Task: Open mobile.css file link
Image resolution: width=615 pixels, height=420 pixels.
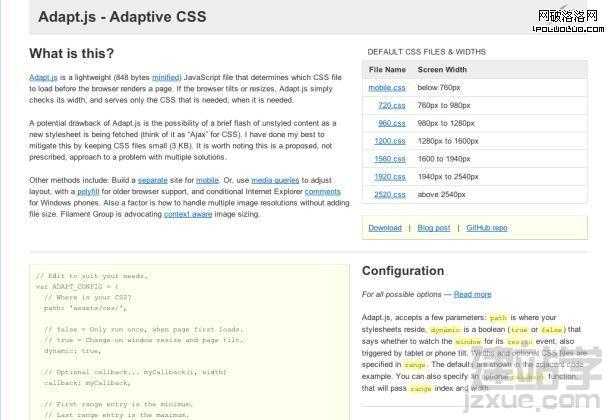Action: tap(387, 87)
